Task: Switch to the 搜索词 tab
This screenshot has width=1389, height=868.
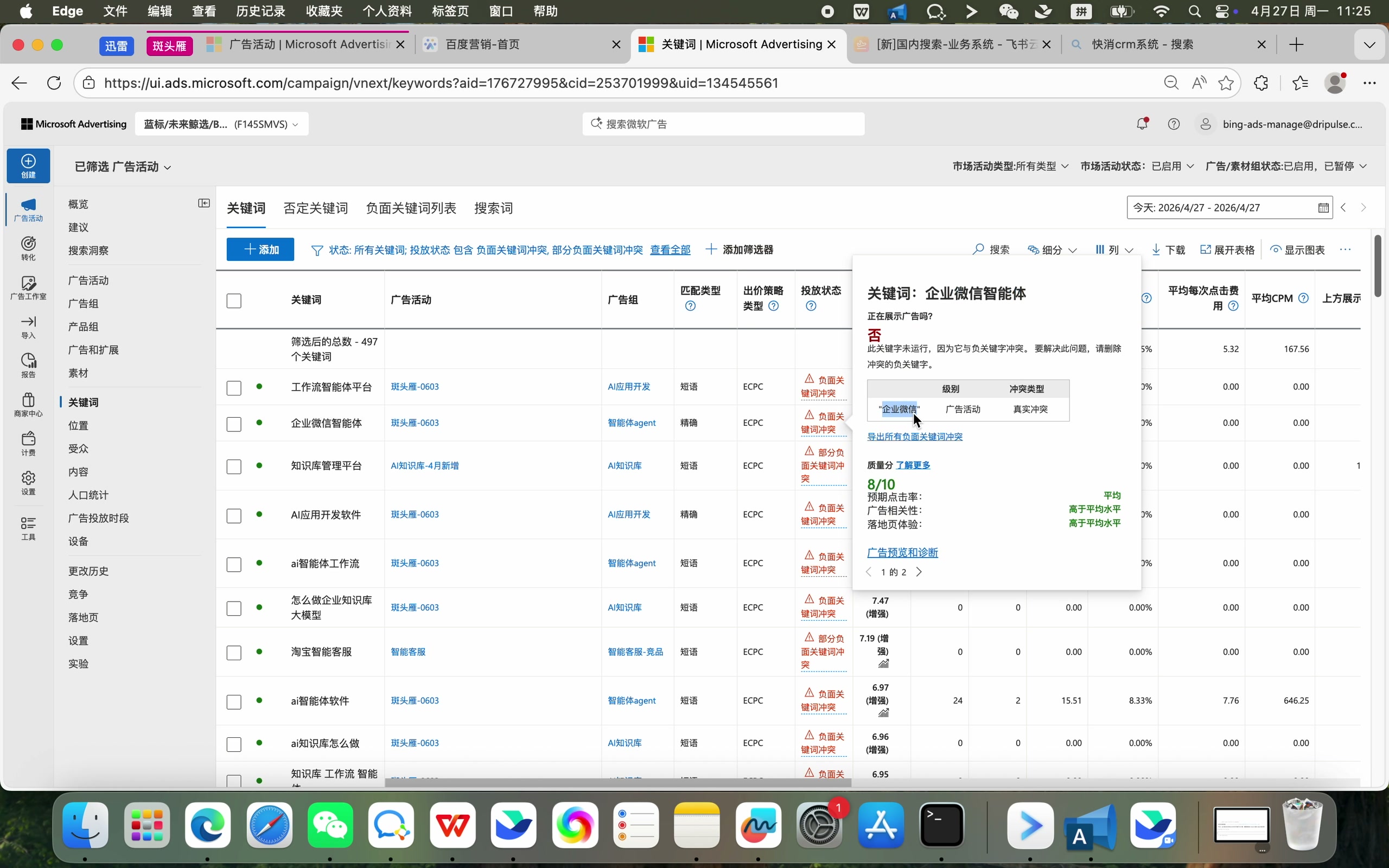Action: [494, 208]
